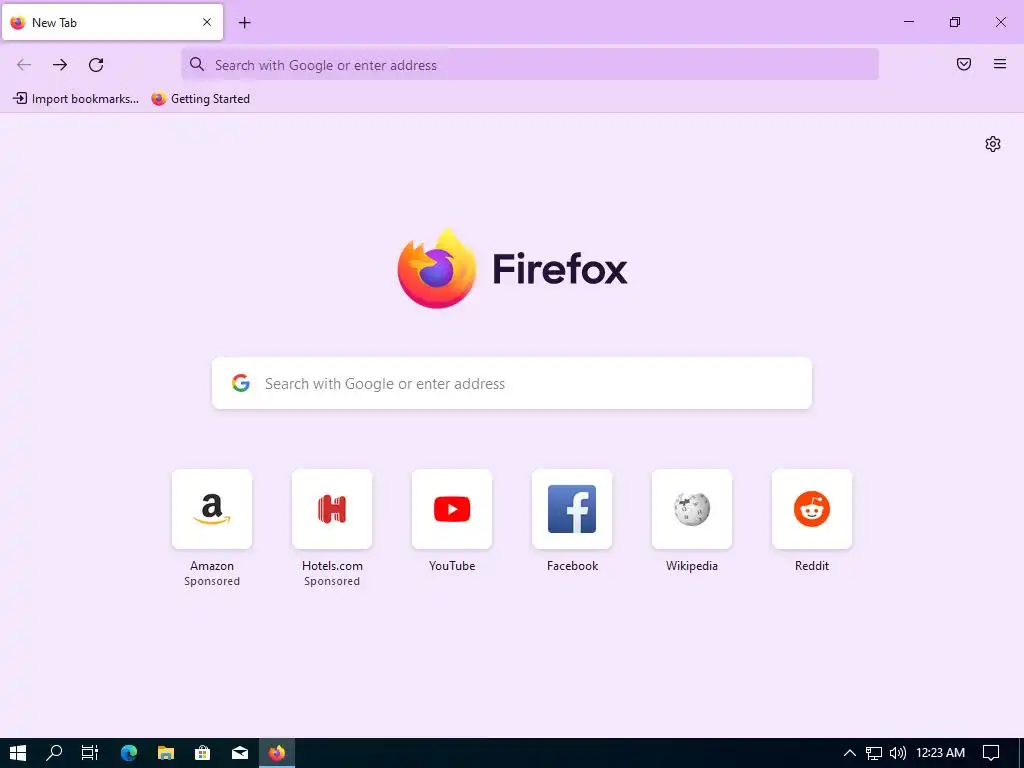Open Getting Started bookmark
1024x768 pixels.
pos(201,99)
